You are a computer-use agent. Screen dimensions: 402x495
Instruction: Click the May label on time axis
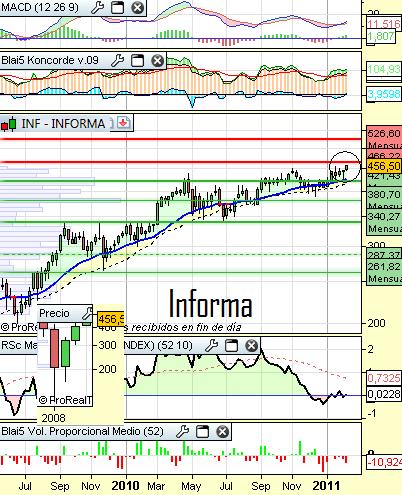point(191,486)
